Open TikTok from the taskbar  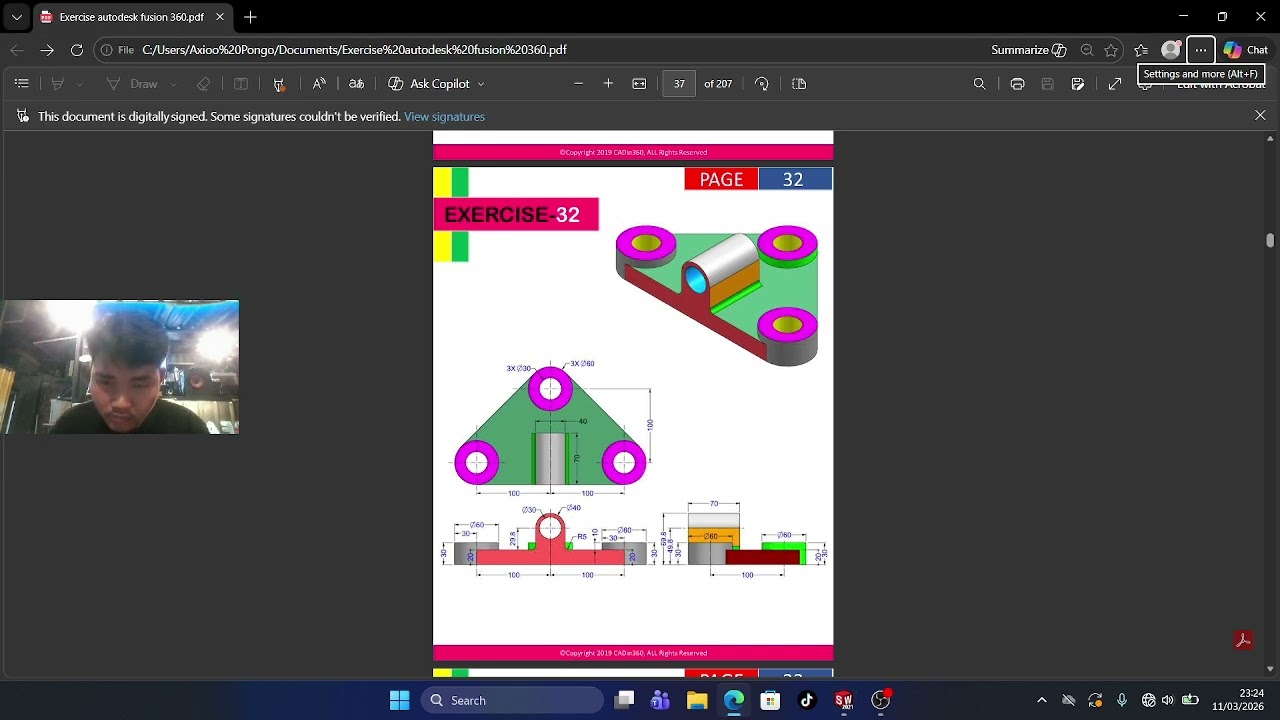[x=807, y=701]
